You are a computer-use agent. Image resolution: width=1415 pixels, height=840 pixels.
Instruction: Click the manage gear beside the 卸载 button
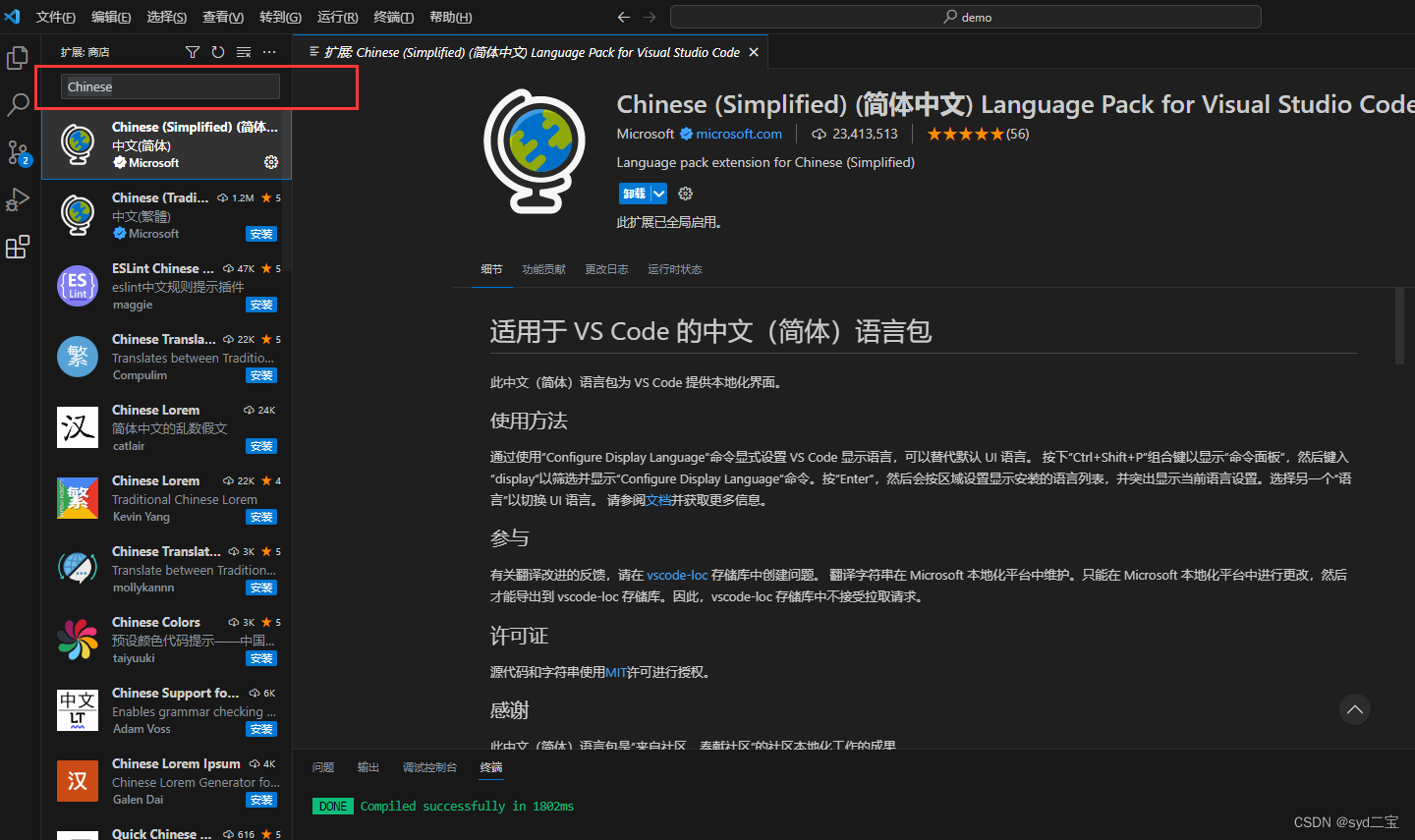click(685, 194)
